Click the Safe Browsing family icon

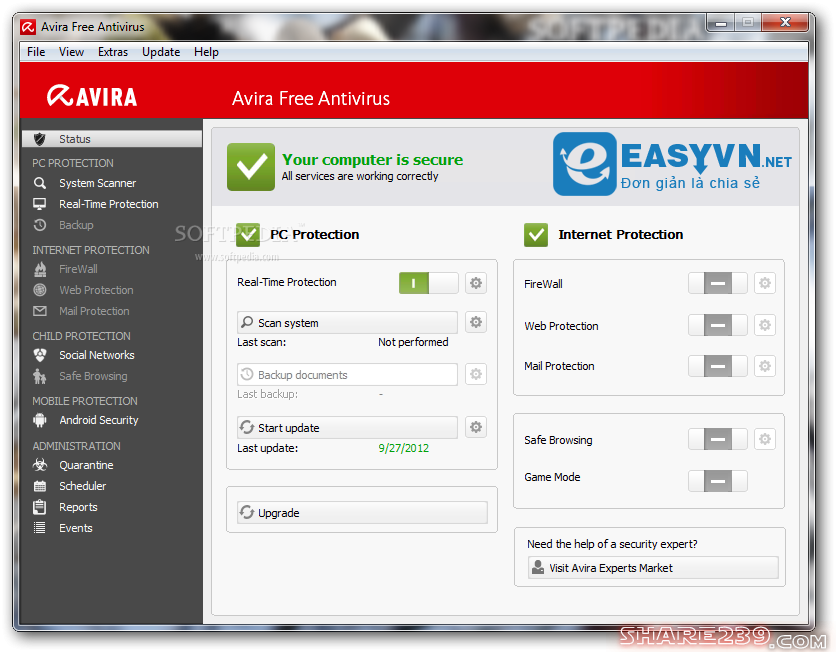coord(39,376)
